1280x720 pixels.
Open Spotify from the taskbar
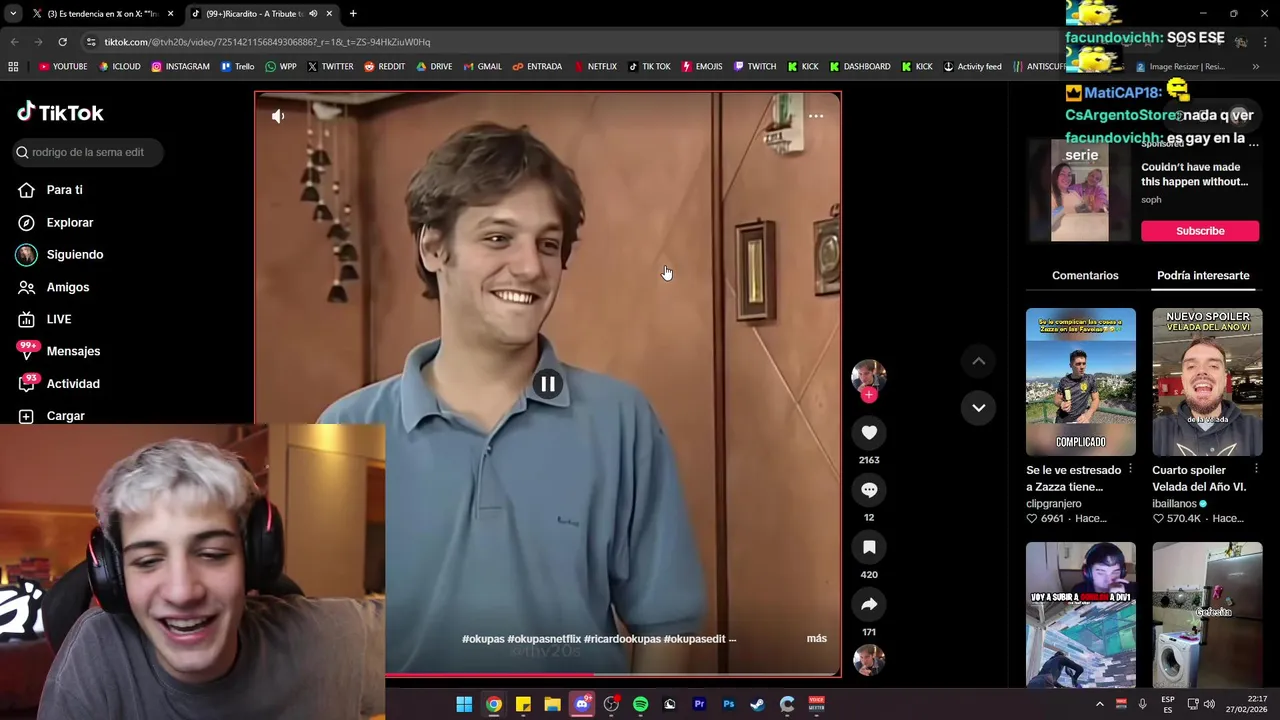click(640, 704)
